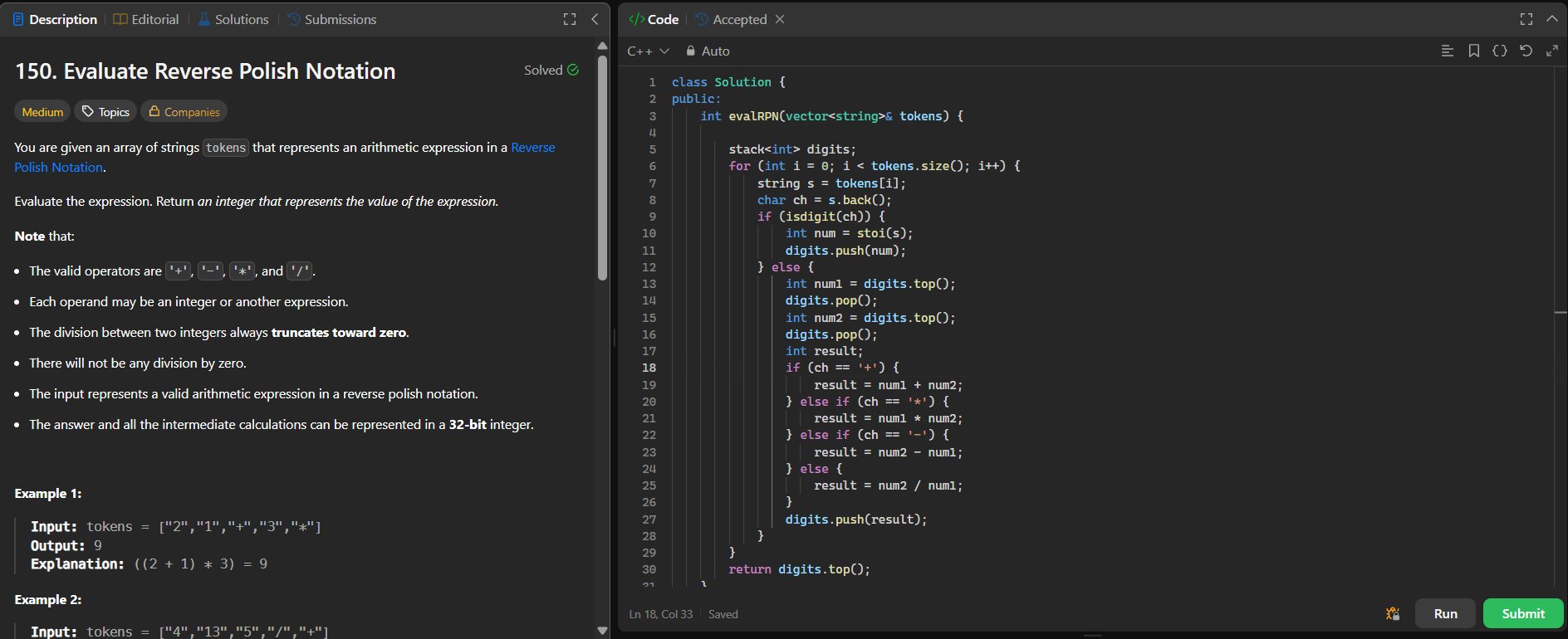The width and height of the screenshot is (1568, 639).
Task: Open the C++ language dropdown
Action: (648, 51)
